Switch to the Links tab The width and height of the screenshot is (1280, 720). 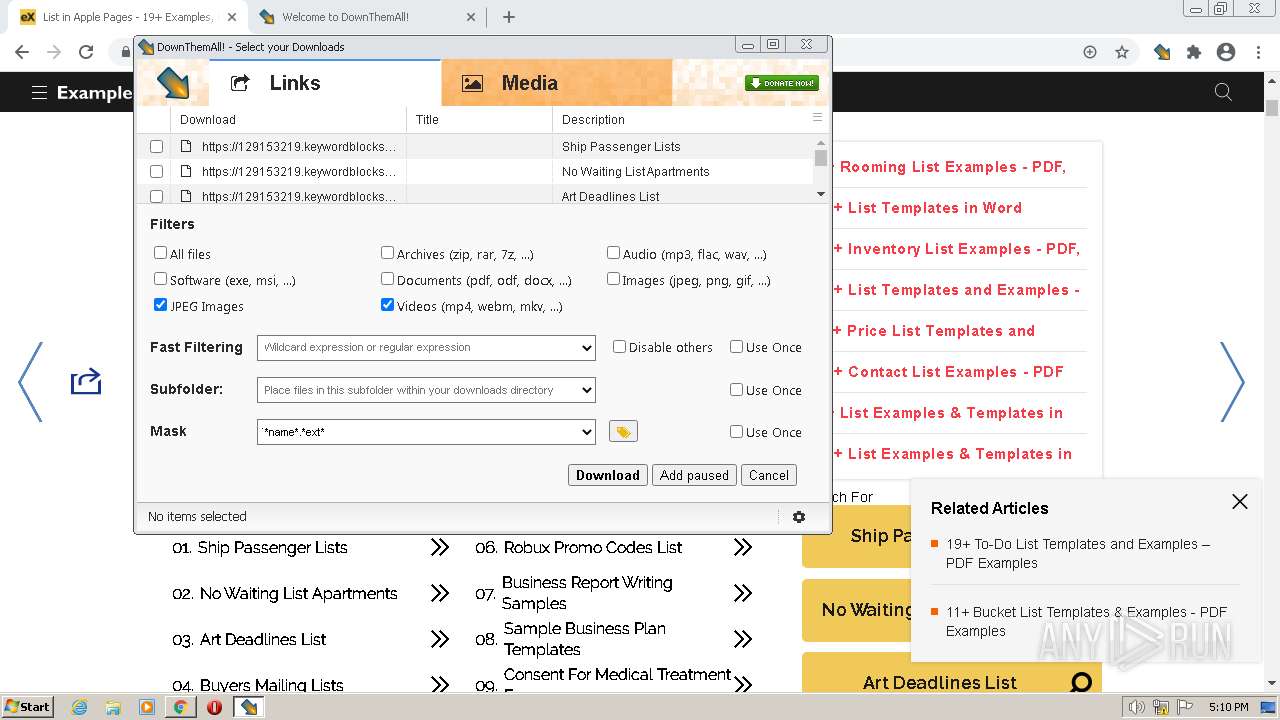[325, 83]
